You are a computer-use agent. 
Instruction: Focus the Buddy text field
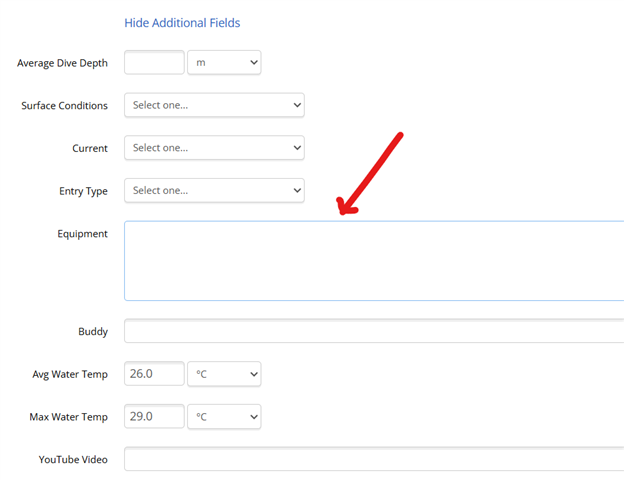tap(374, 331)
